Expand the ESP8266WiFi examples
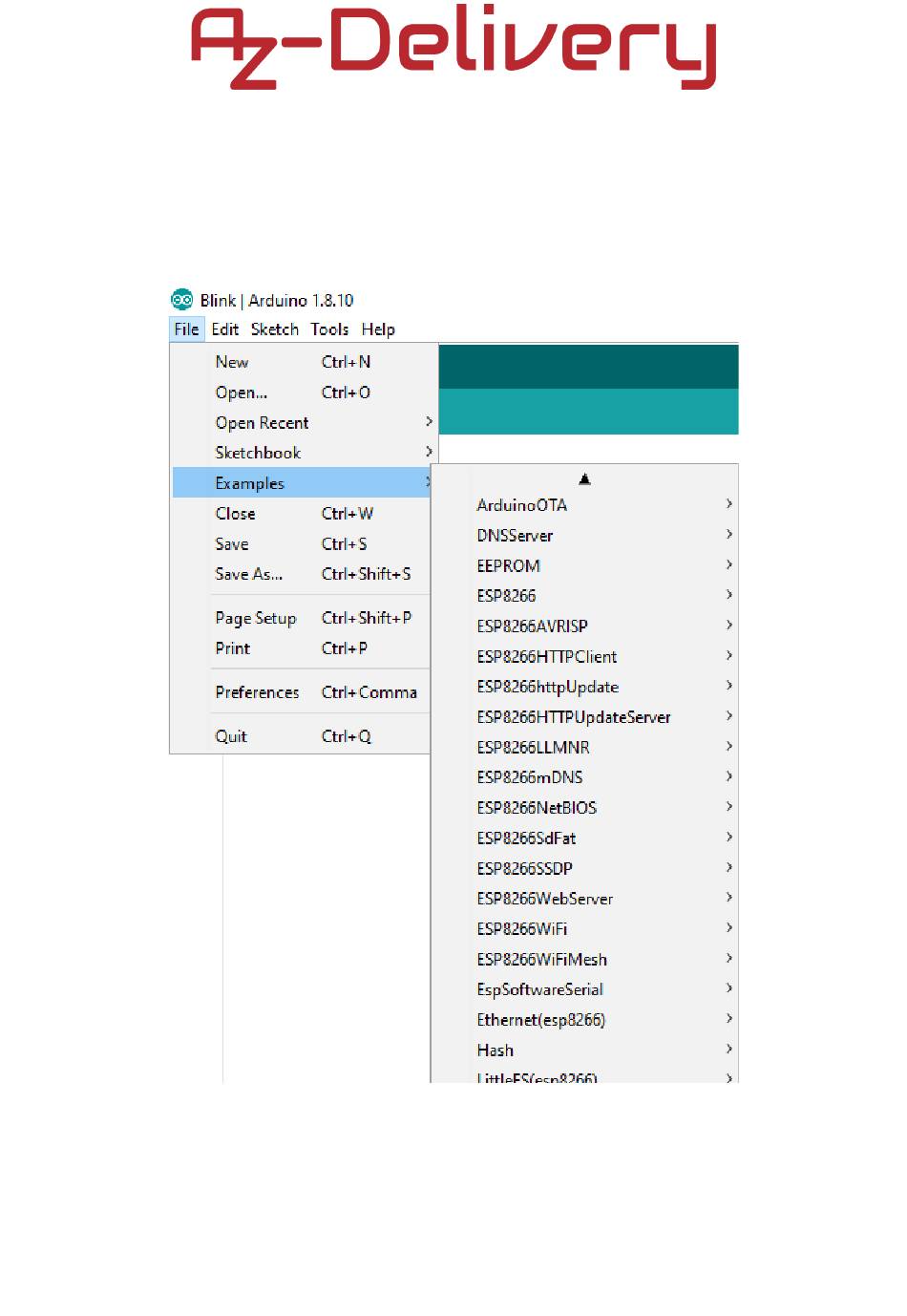The image size is (907, 1316). point(584,929)
